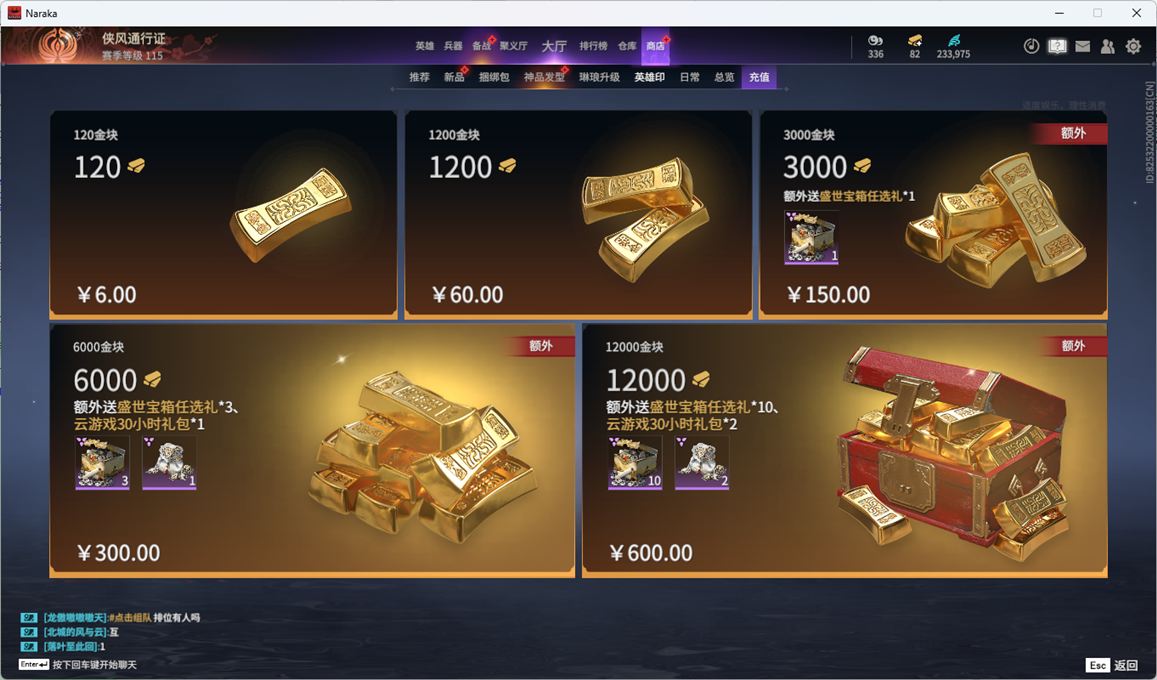This screenshot has height=680, width=1157.
Task: Open the 推荐 recommended sub-tab
Action: [419, 77]
